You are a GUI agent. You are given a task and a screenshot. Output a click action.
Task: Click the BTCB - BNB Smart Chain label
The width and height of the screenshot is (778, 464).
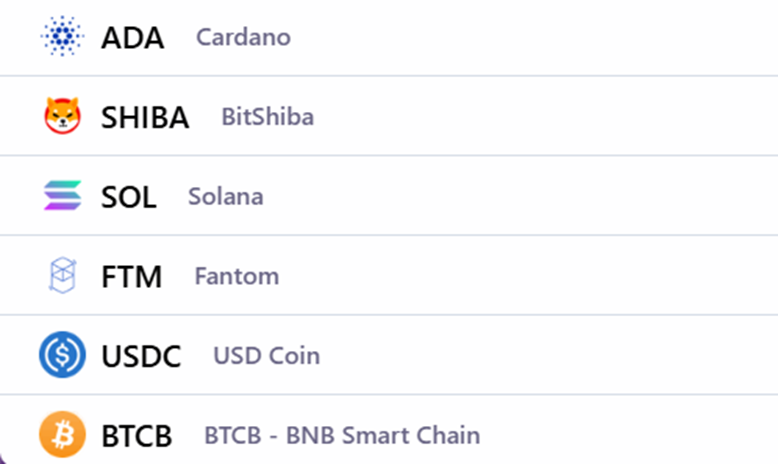[342, 436]
